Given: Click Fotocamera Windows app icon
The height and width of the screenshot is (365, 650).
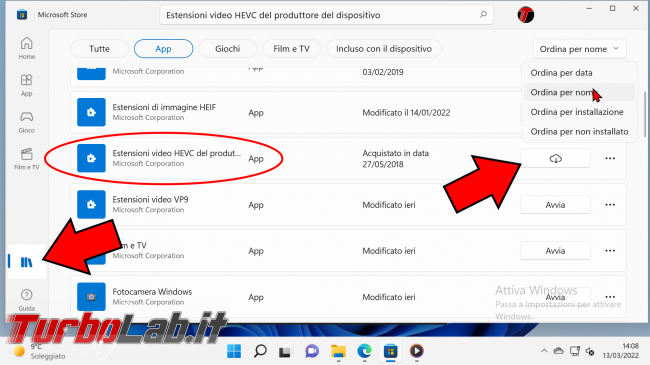Looking at the screenshot, I should pyautogui.click(x=91, y=297).
